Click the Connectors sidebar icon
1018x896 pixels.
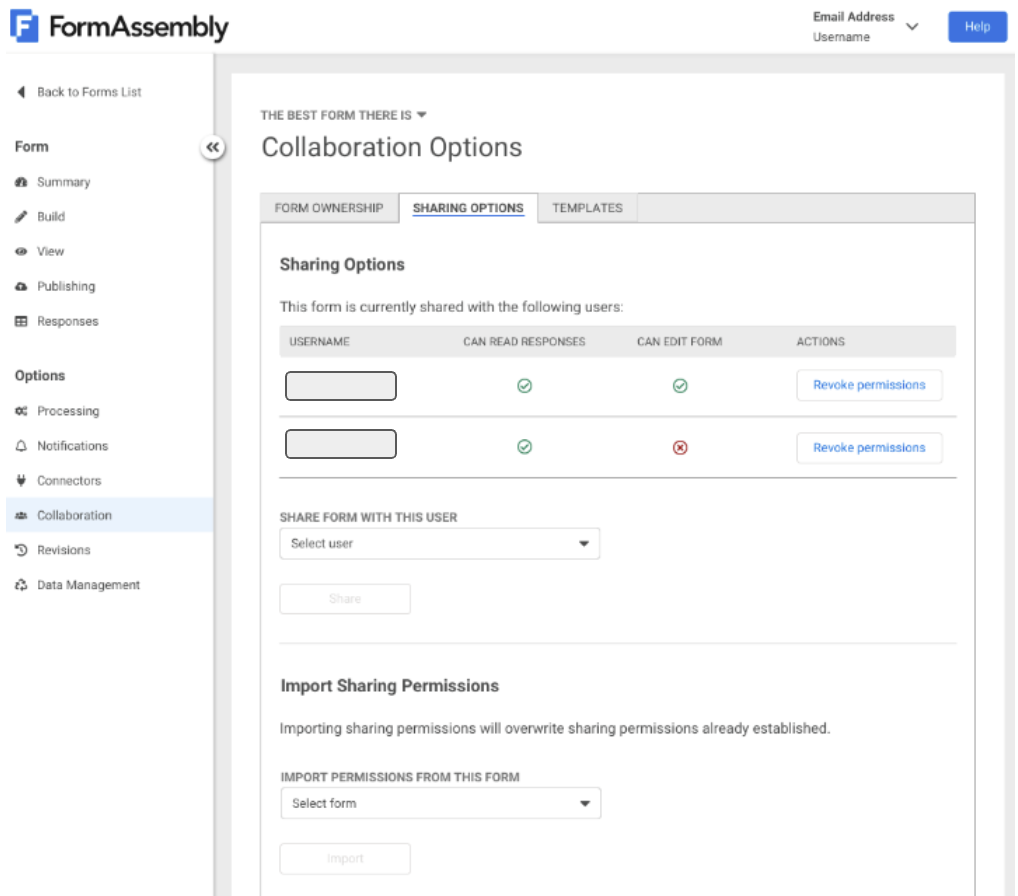coord(65,480)
